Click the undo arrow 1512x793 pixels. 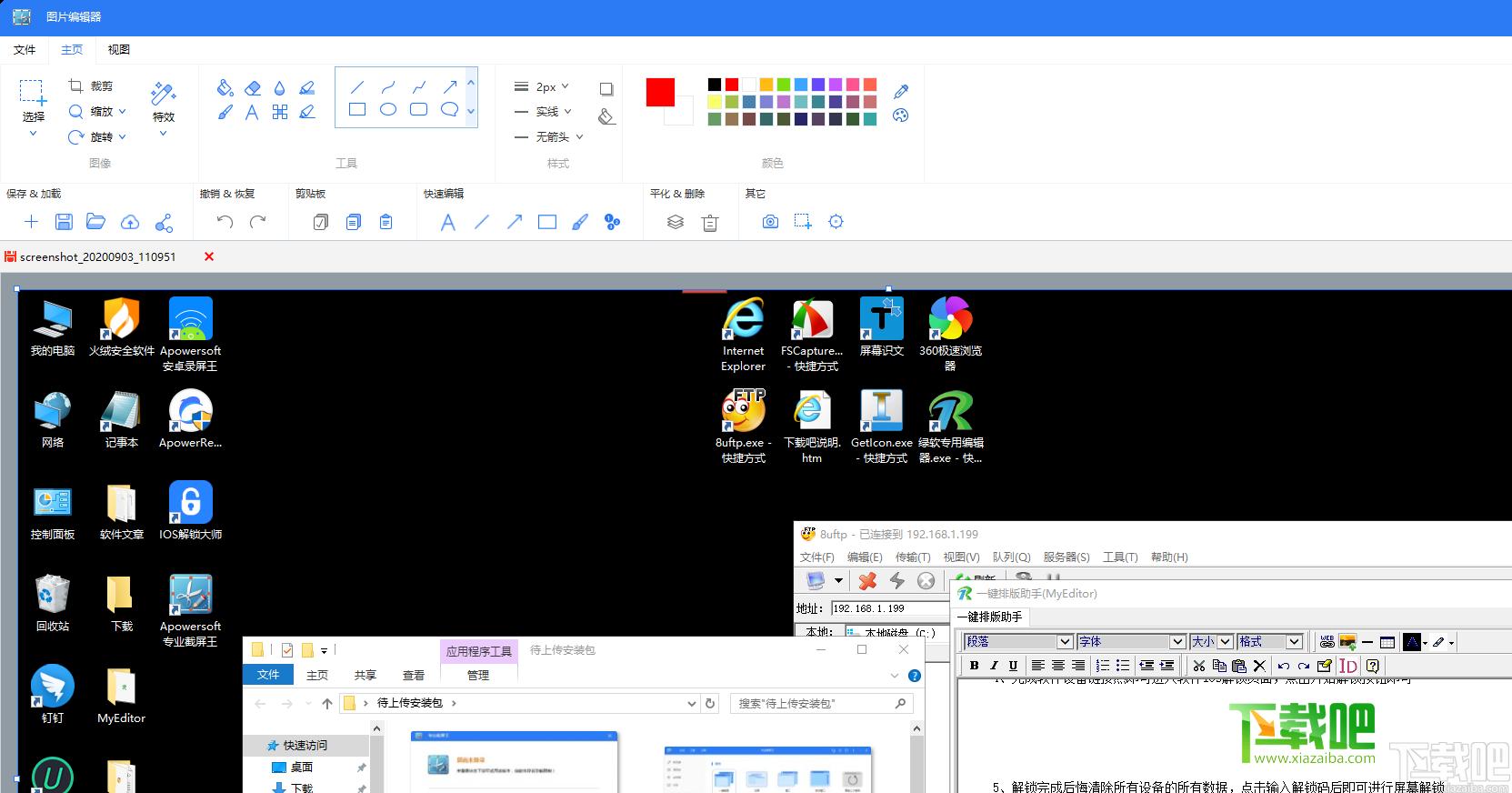[x=225, y=221]
